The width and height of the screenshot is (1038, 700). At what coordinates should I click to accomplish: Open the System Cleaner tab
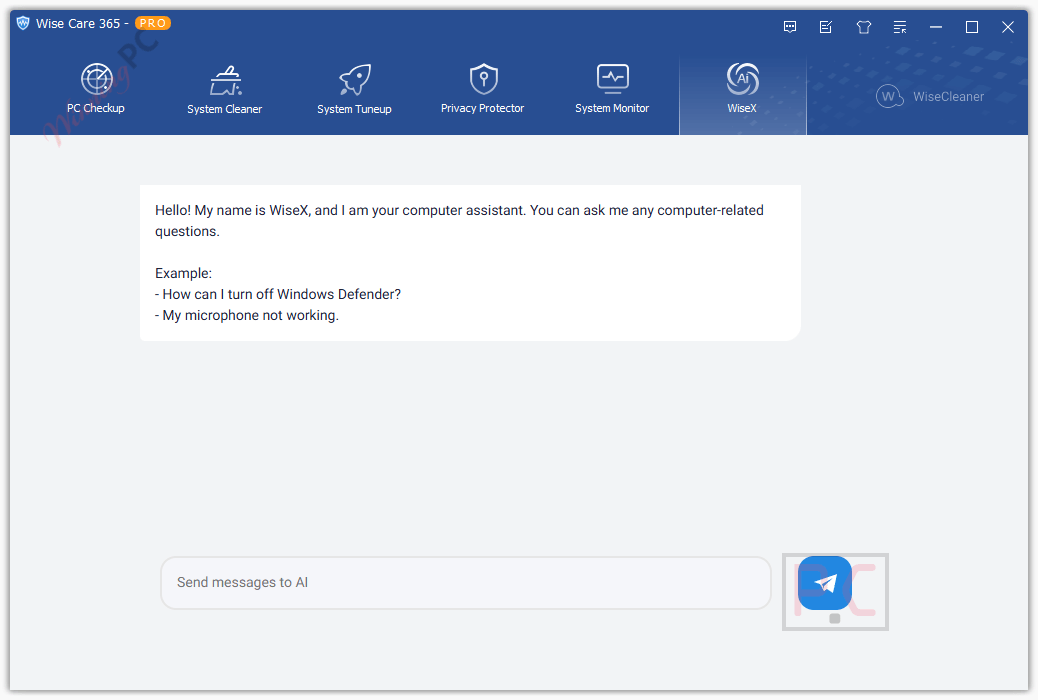[x=224, y=90]
